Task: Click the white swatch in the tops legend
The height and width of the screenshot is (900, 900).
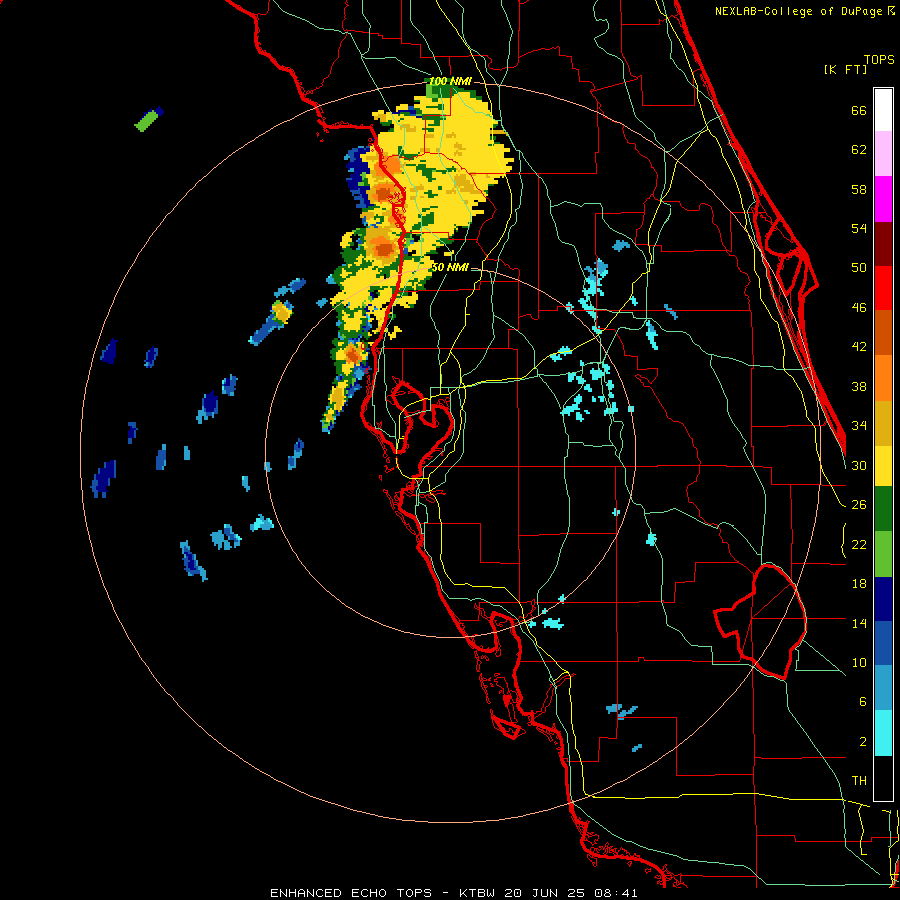Action: point(883,110)
